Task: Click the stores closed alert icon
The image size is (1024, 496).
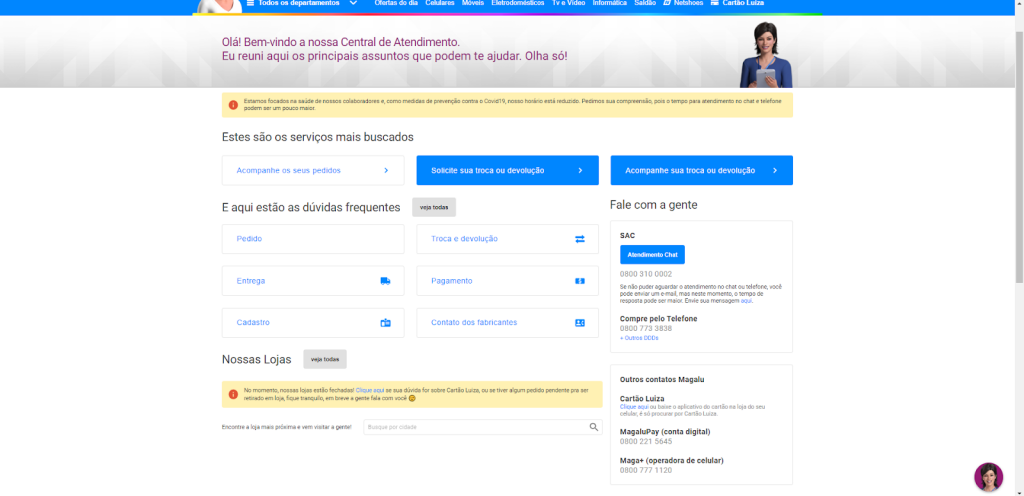Action: coord(233,394)
